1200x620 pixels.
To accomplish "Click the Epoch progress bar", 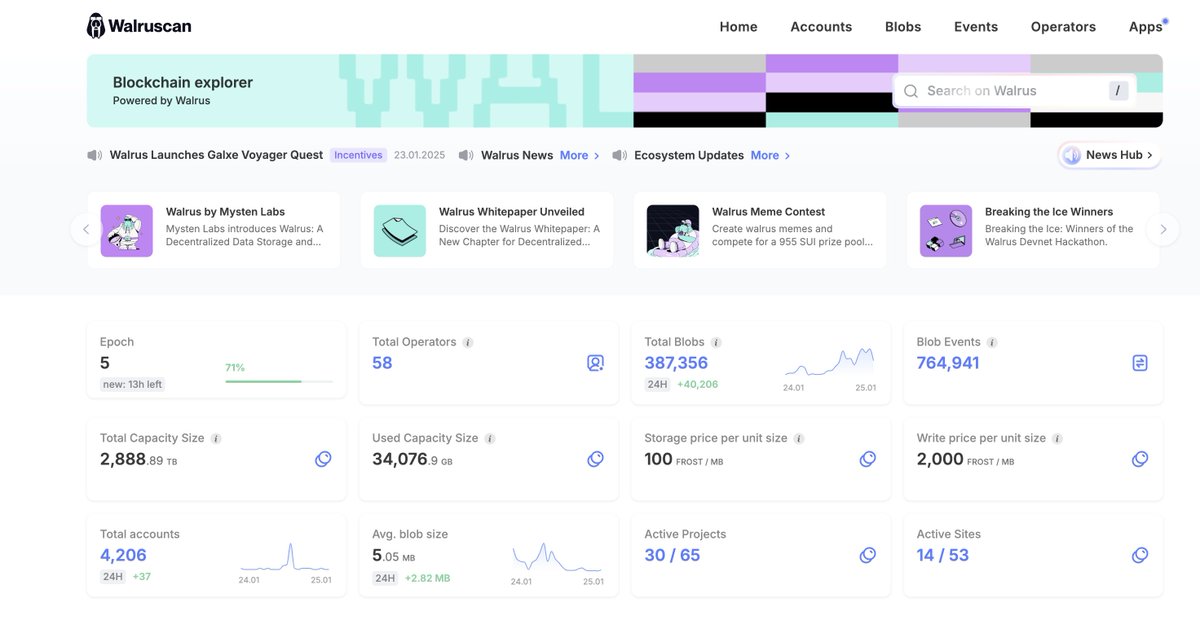I will (279, 381).
